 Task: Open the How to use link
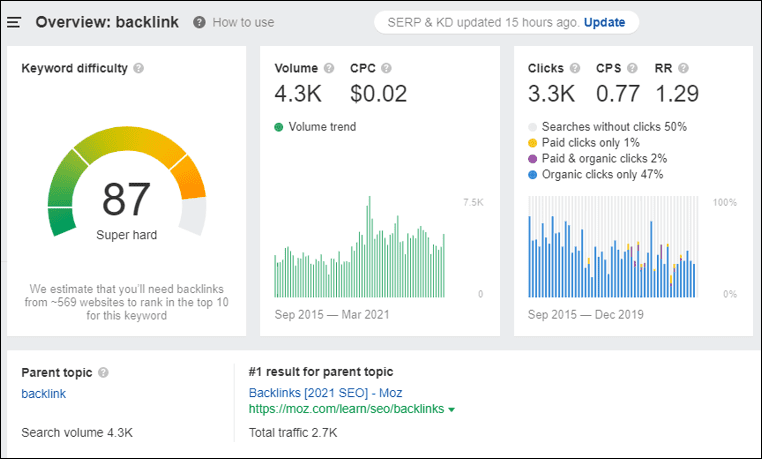[243, 22]
